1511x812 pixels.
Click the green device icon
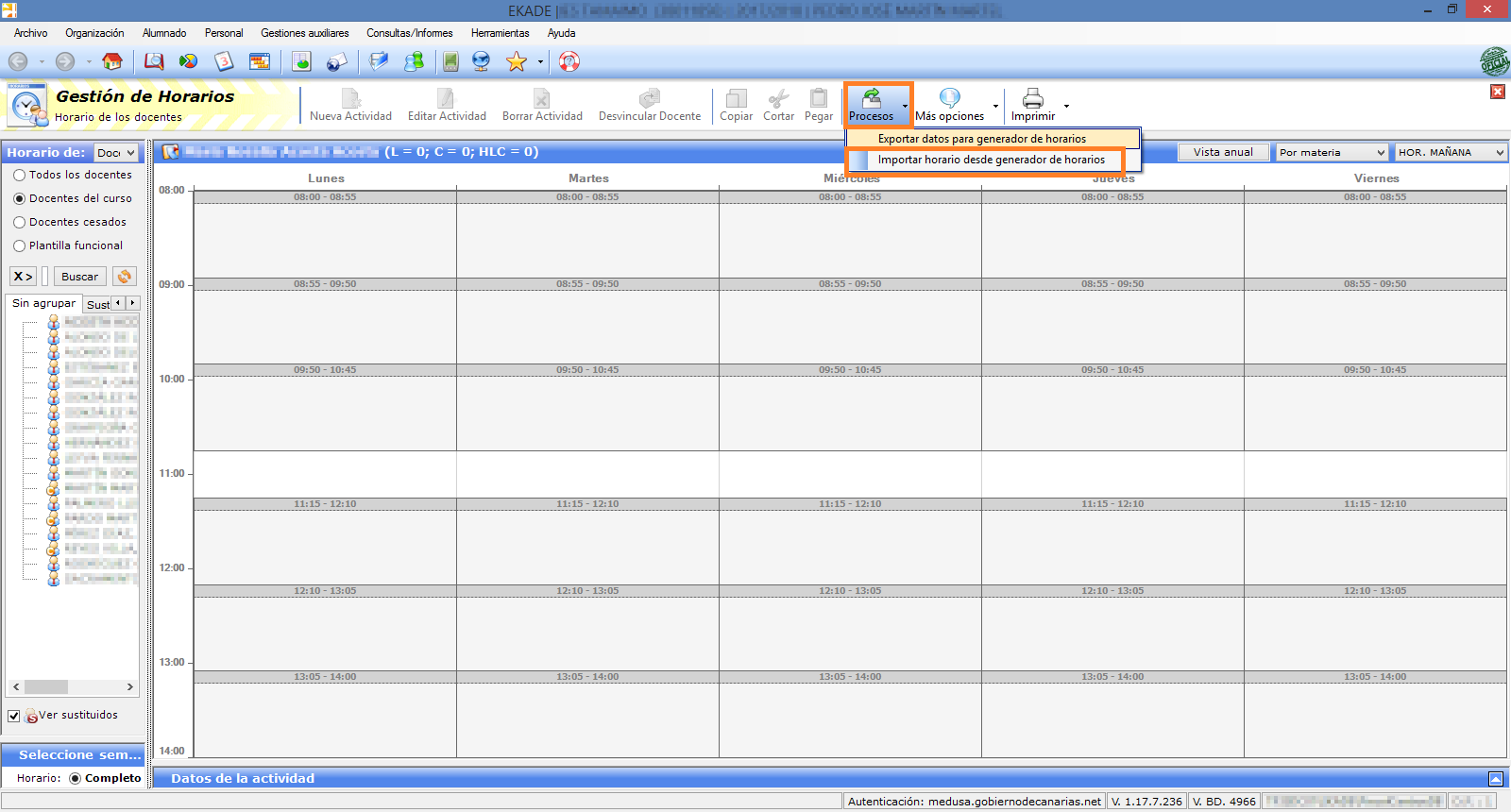tap(451, 61)
